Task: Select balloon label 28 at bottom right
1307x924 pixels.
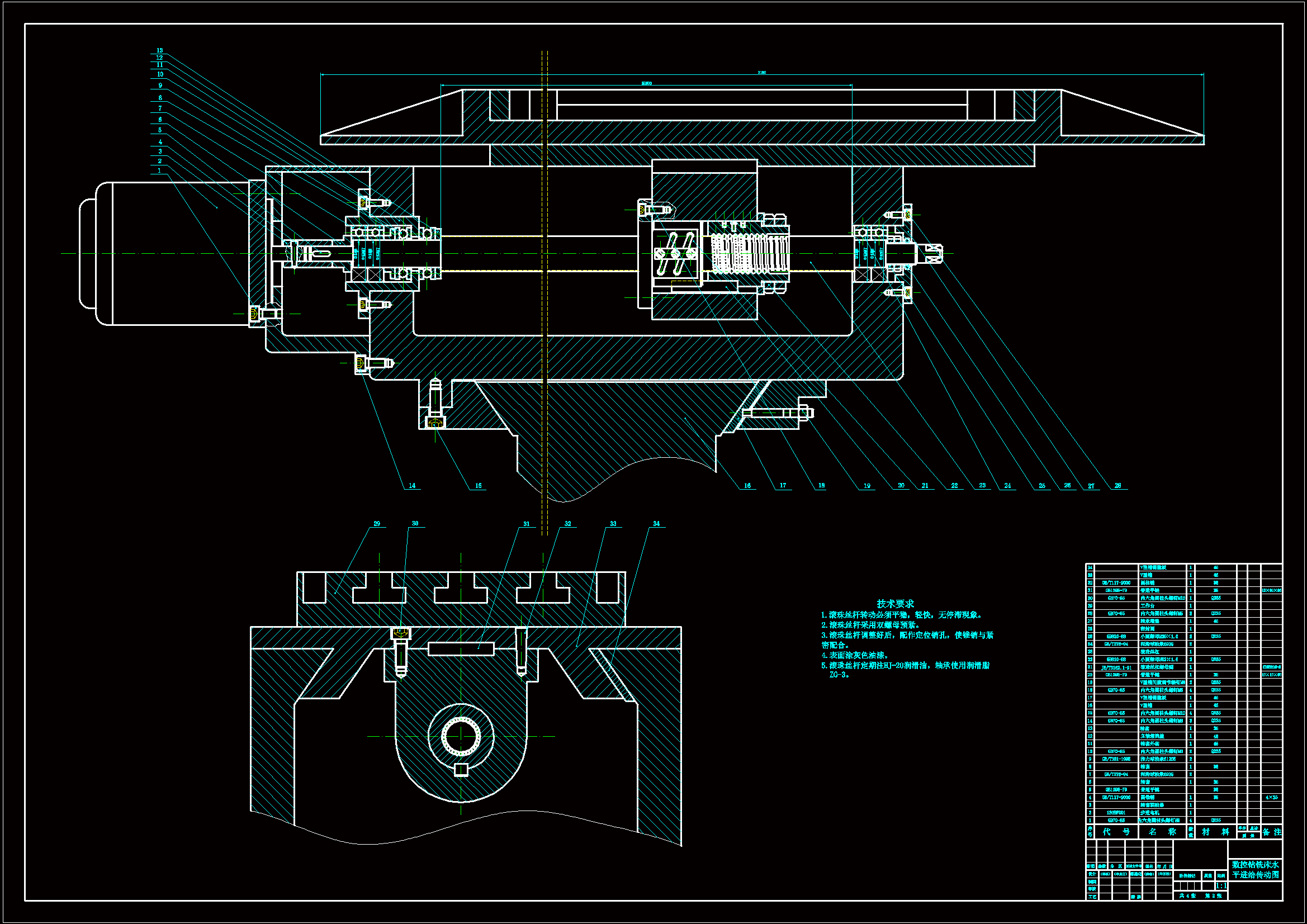Action: point(1117,486)
